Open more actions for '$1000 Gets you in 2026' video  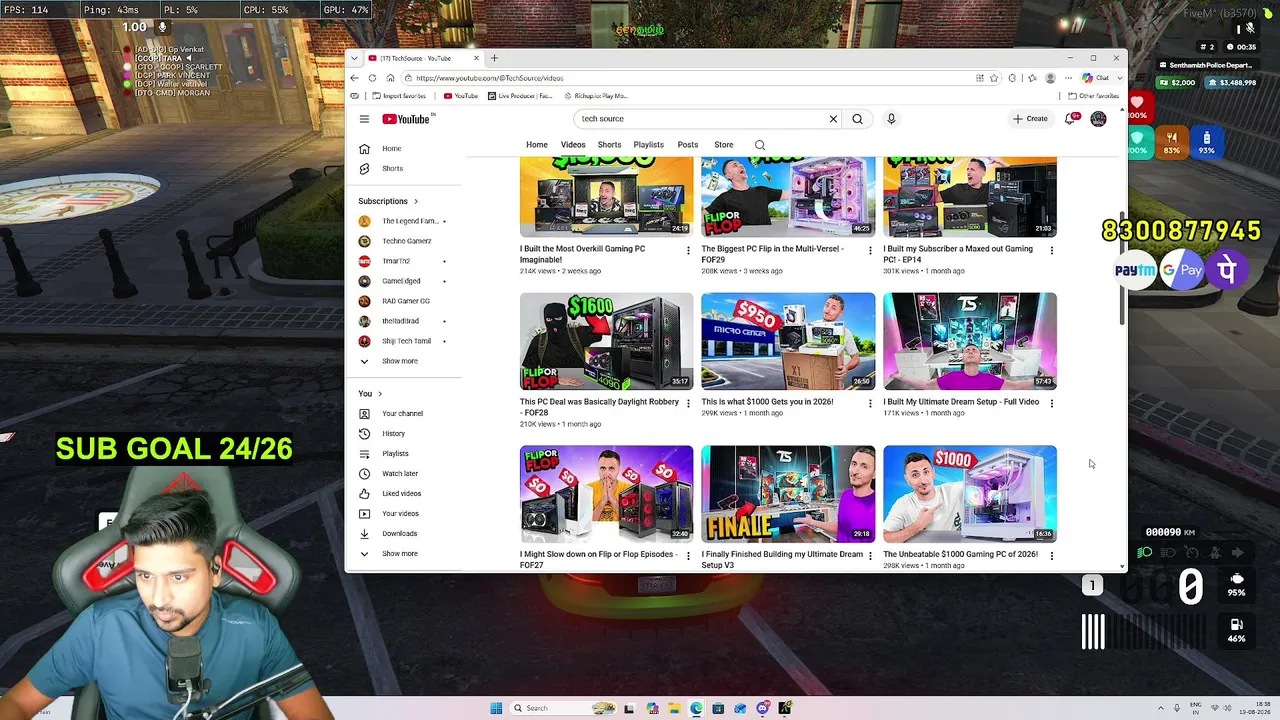point(869,403)
